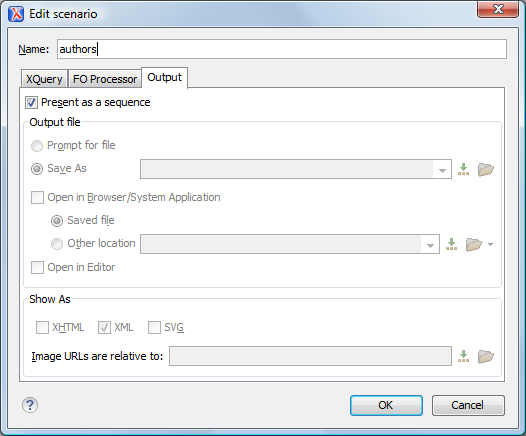
Task: Toggle Present as a sequence checkbox
Action: click(31, 103)
